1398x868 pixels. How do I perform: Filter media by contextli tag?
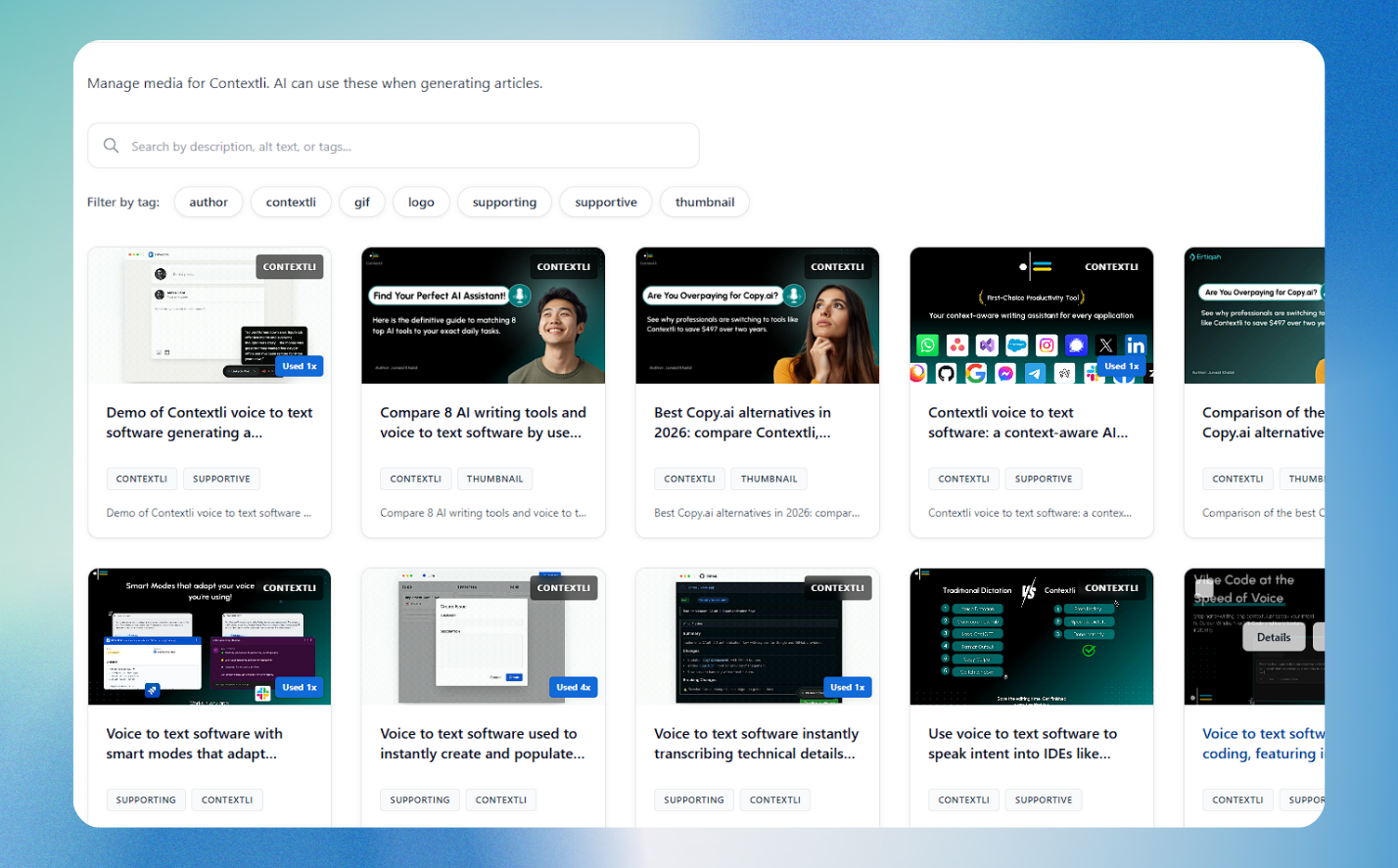click(291, 203)
